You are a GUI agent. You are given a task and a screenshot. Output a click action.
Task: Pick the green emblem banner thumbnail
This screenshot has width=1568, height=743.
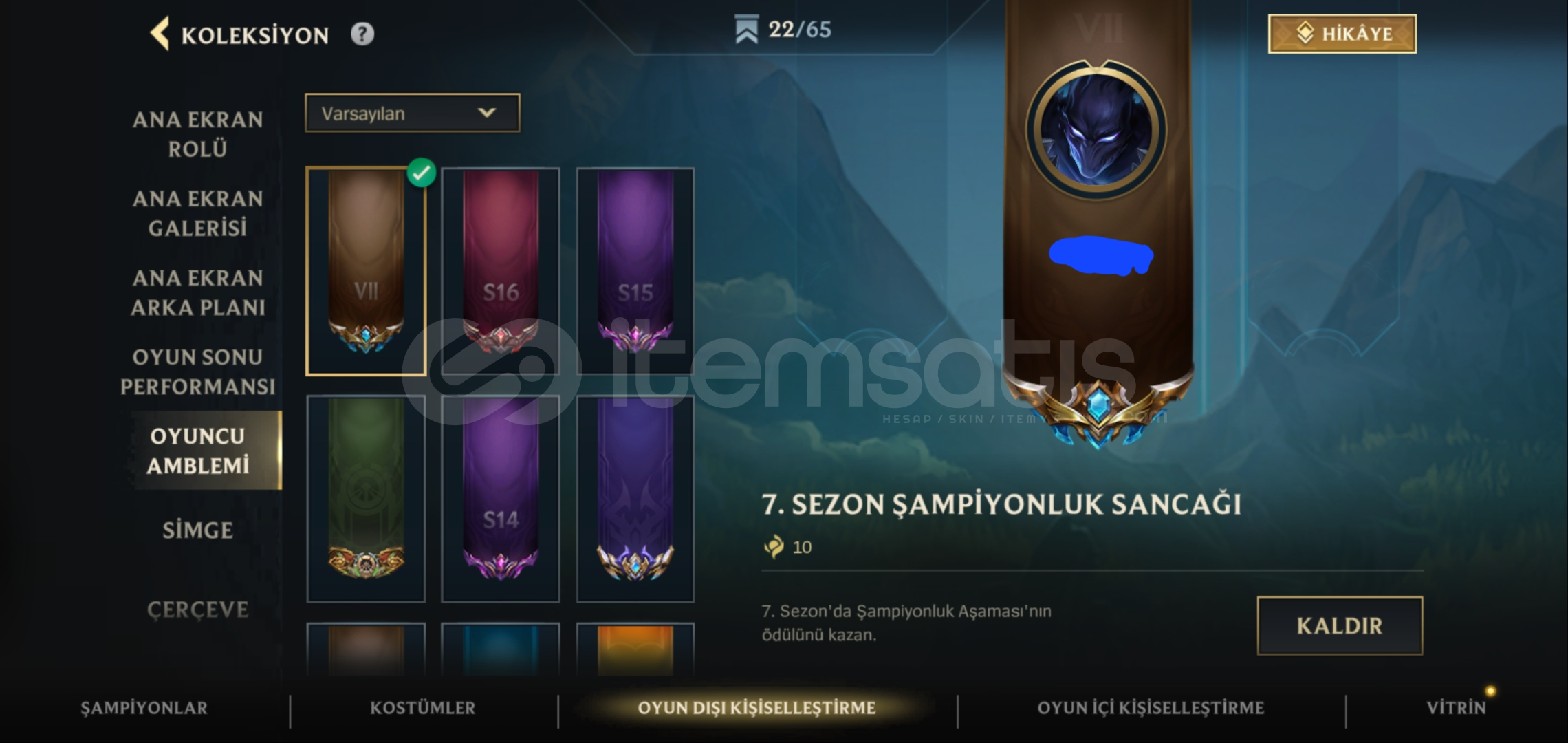click(366, 499)
